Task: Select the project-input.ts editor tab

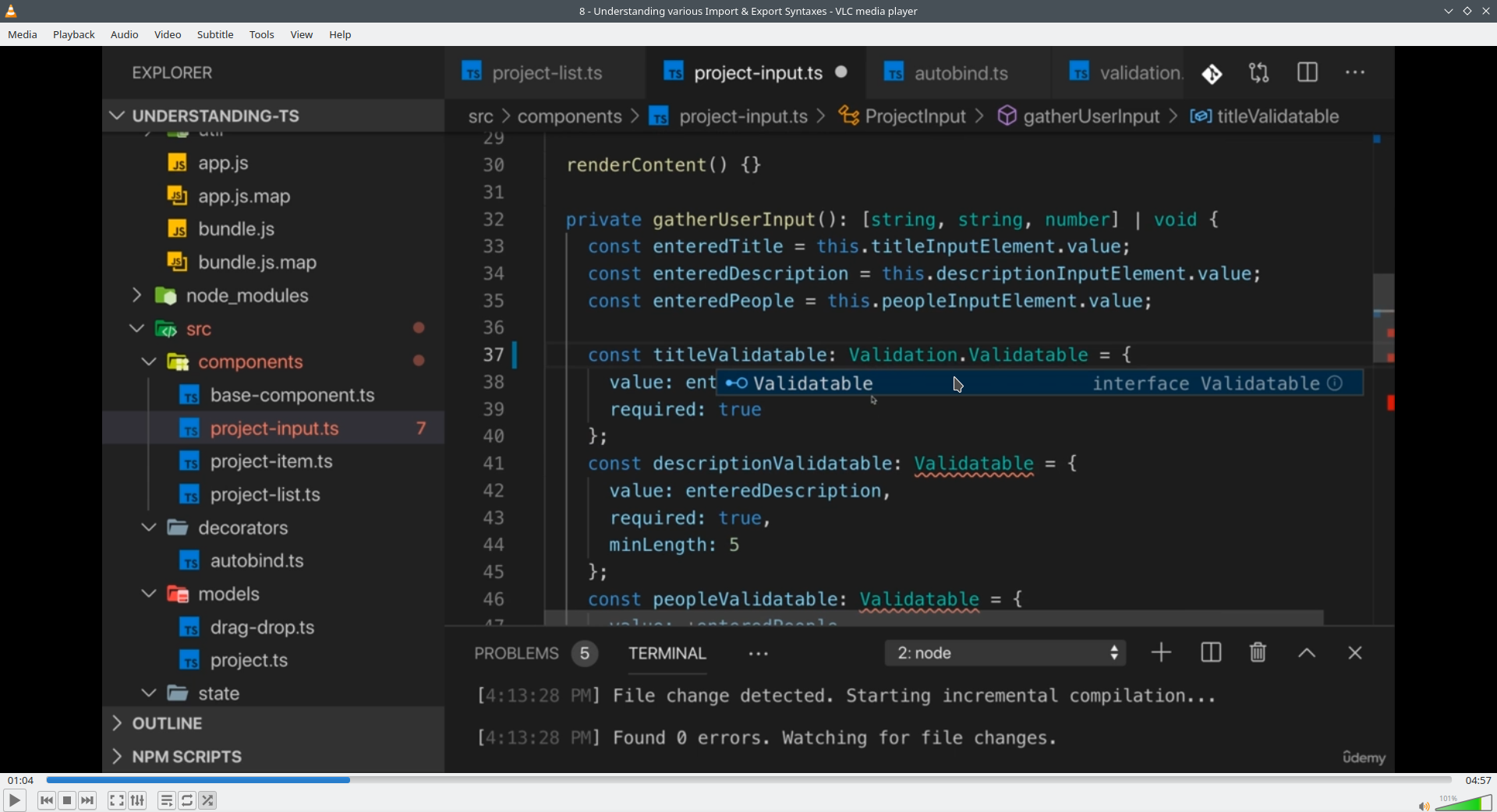Action: click(x=756, y=72)
